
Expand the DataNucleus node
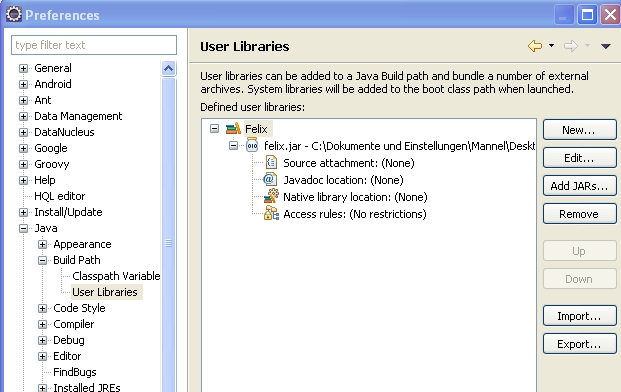coord(23,132)
